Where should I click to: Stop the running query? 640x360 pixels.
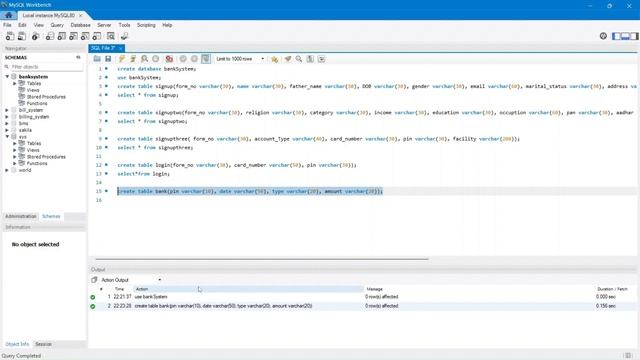click(x=156, y=59)
